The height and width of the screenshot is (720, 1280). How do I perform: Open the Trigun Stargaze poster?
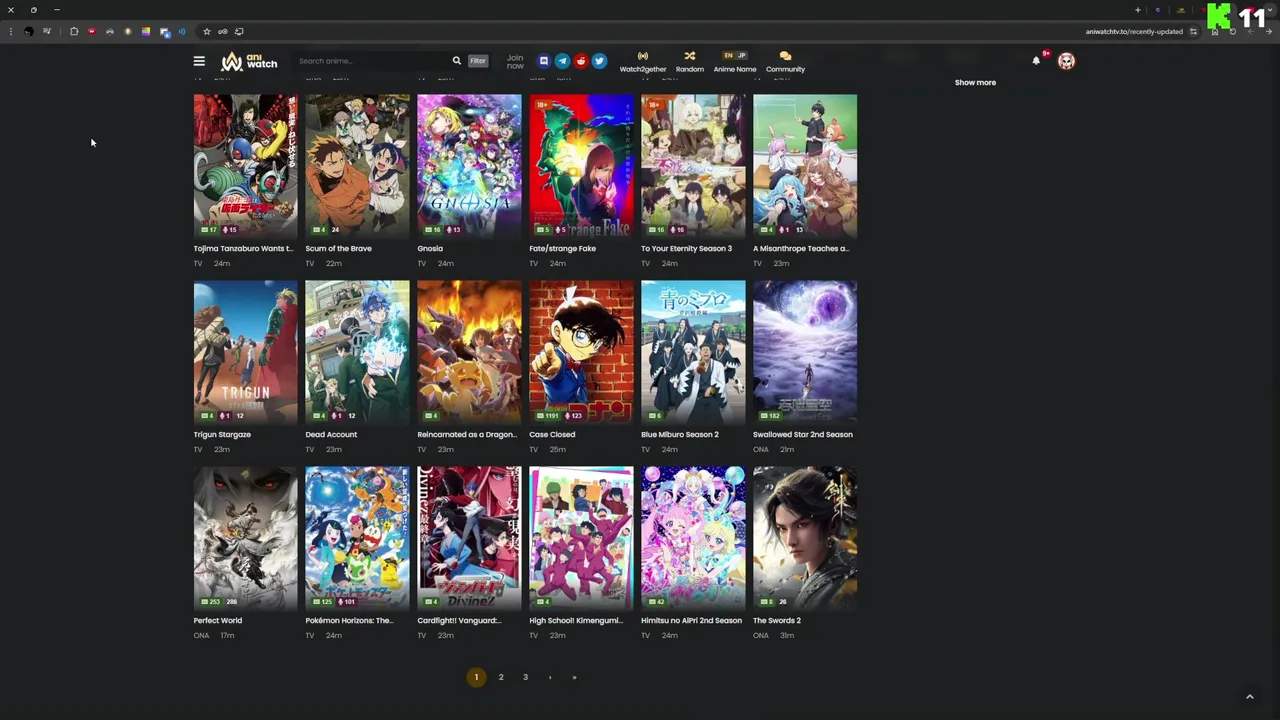[x=245, y=352]
